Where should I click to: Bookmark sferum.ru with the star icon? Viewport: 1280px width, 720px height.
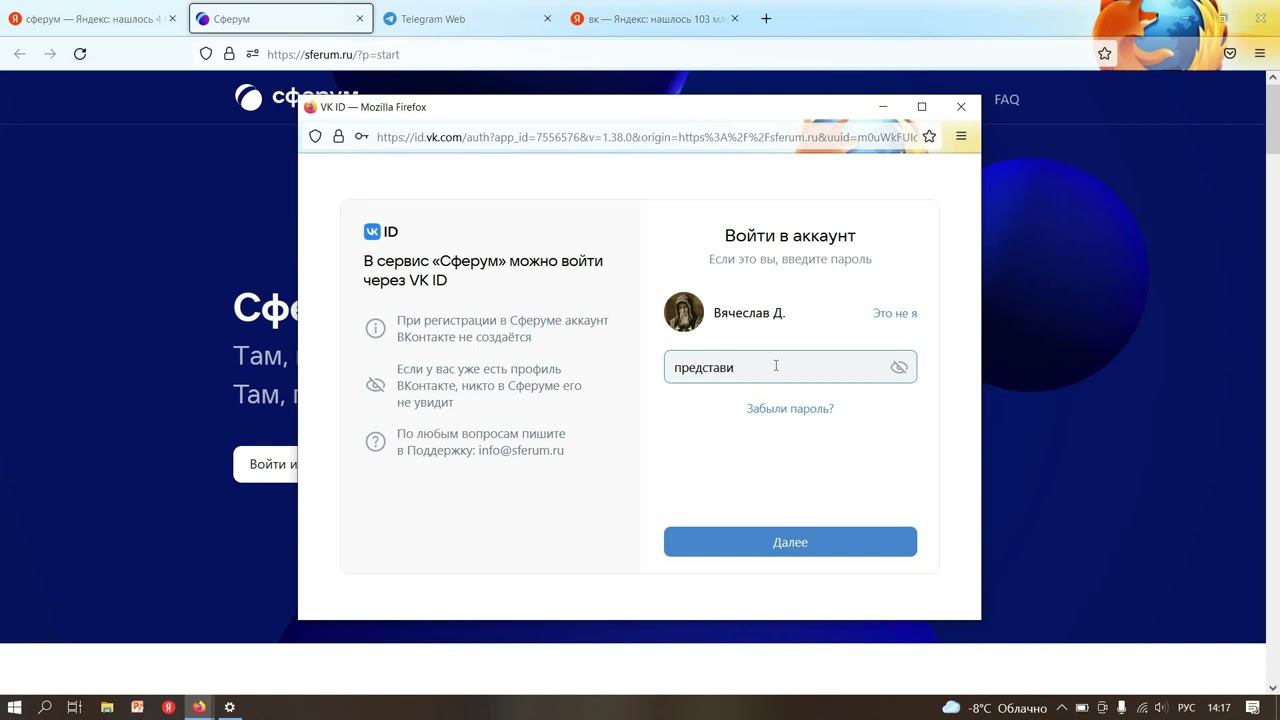(x=1104, y=54)
